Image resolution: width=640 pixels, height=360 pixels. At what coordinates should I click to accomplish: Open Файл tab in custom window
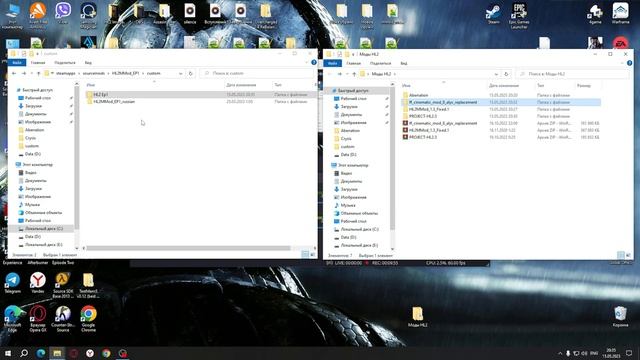17,63
